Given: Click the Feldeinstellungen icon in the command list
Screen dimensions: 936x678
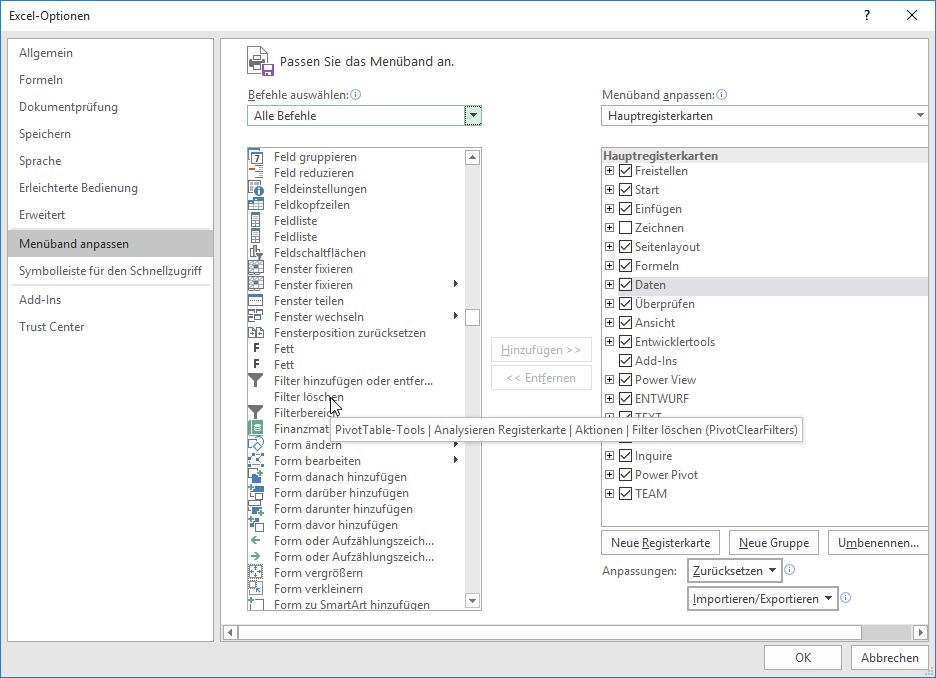Looking at the screenshot, I should (255, 189).
